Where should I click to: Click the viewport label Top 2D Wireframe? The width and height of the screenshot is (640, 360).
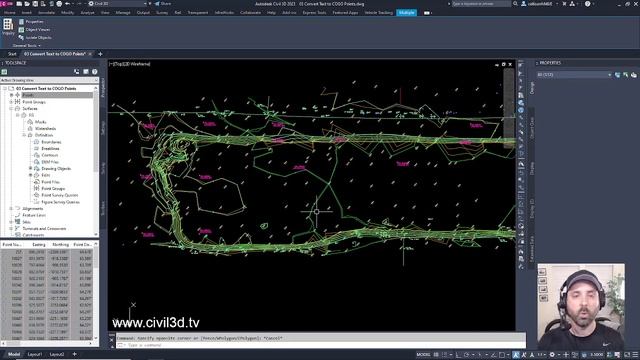point(129,64)
